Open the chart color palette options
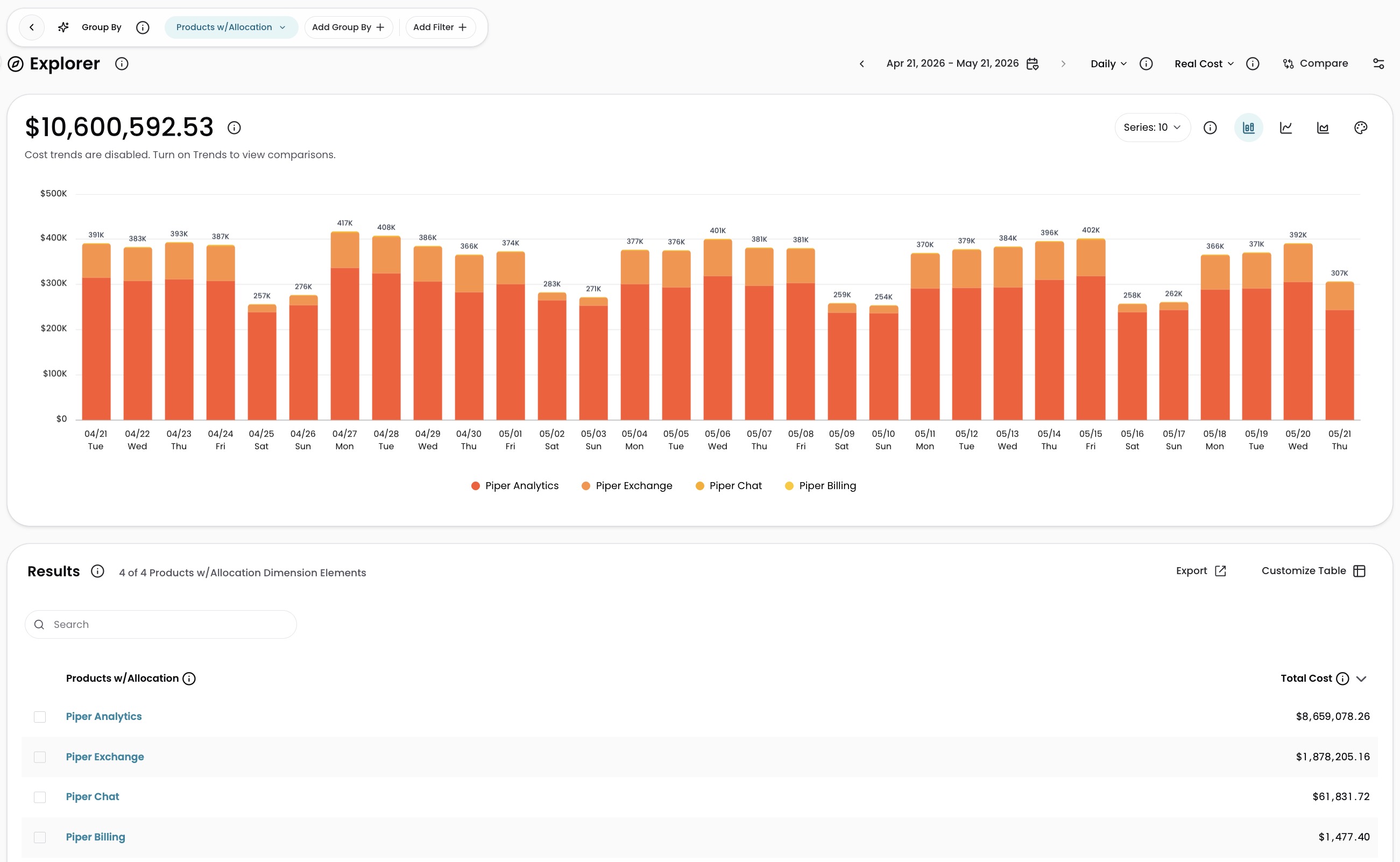 [x=1361, y=128]
